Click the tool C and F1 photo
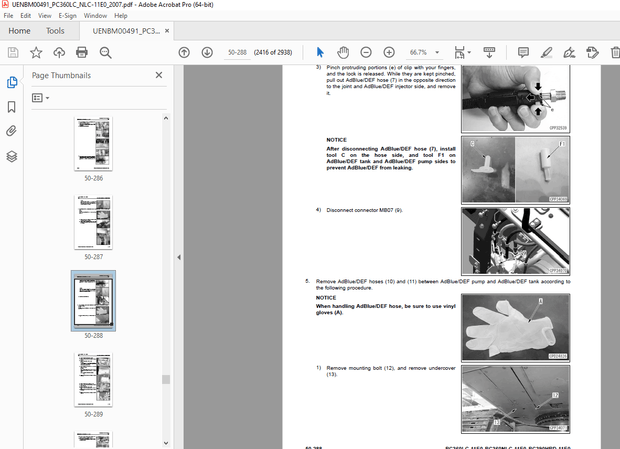620x449 pixels. click(516, 170)
